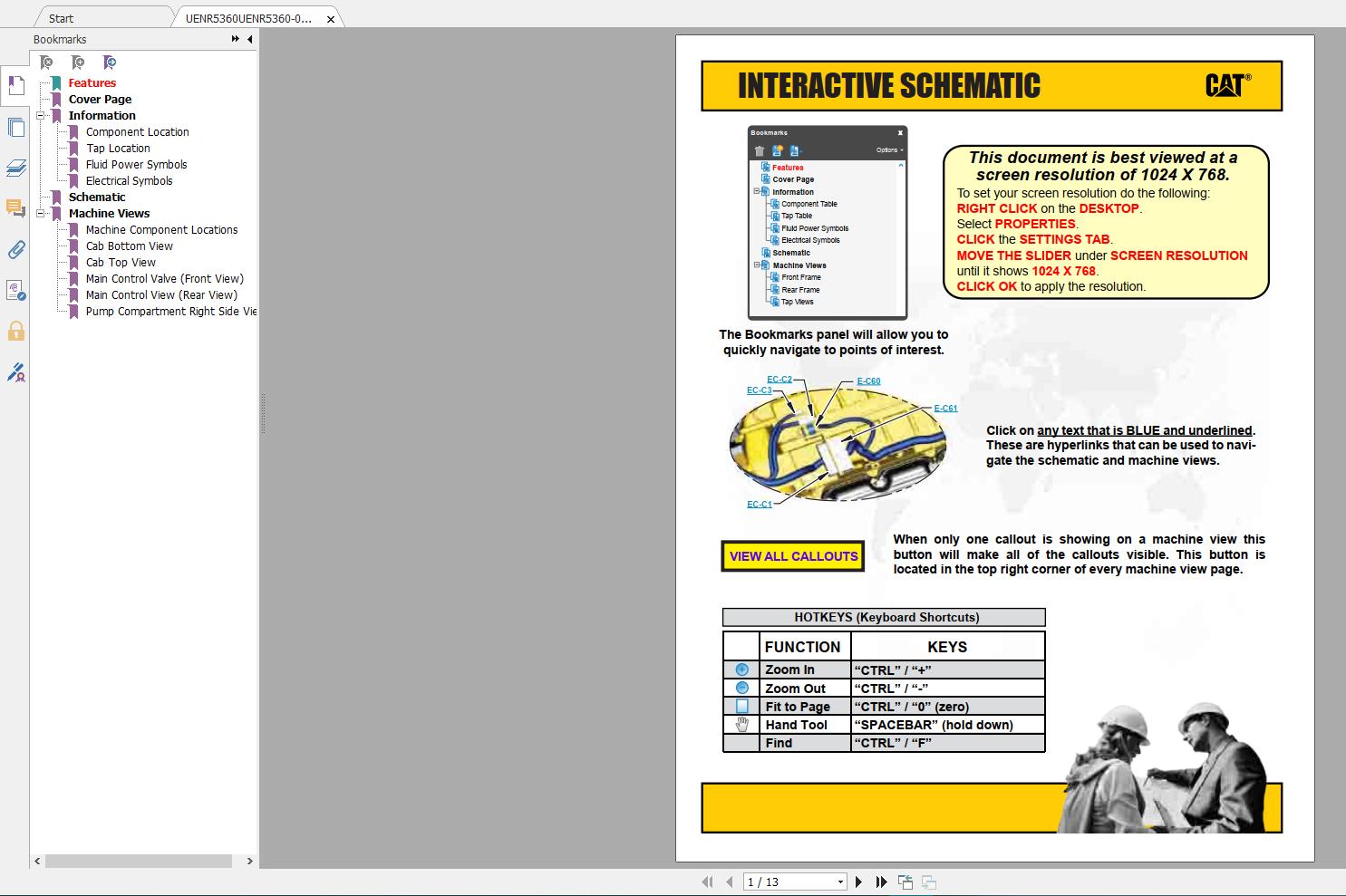Follow the EC-C1 callout link
Screen dimensions: 1346x896
(x=760, y=505)
